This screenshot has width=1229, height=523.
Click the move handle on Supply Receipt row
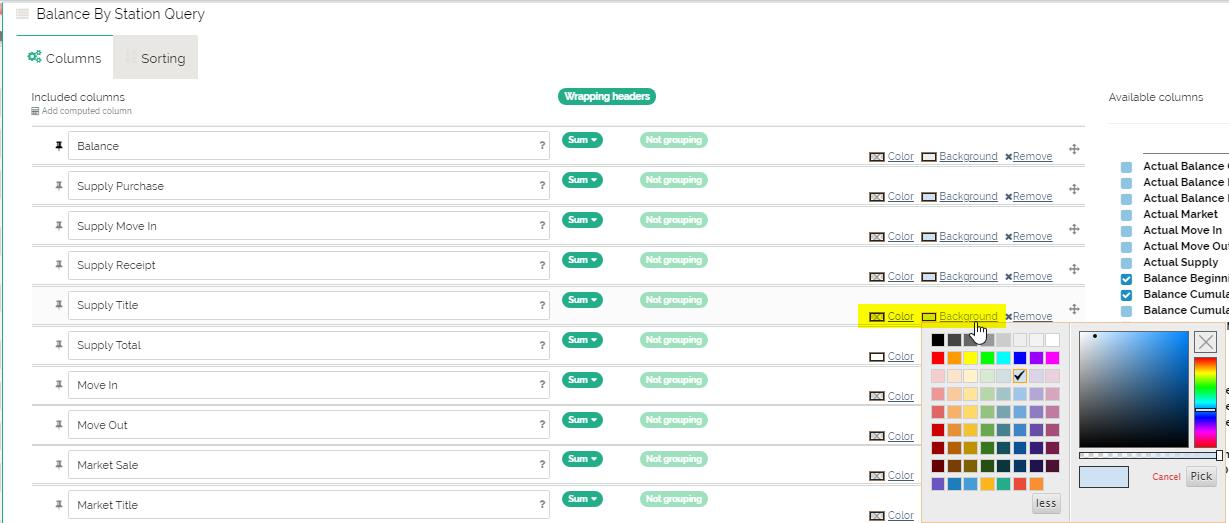(x=1074, y=269)
